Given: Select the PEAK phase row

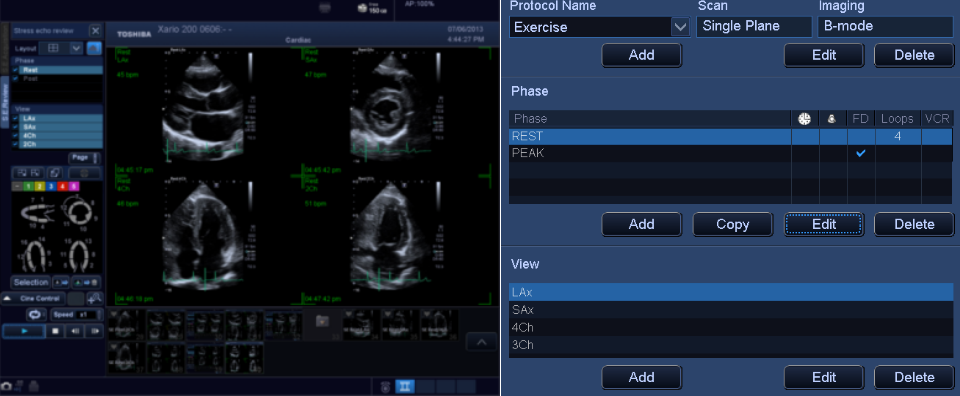Looking at the screenshot, I should pyautogui.click(x=730, y=153).
